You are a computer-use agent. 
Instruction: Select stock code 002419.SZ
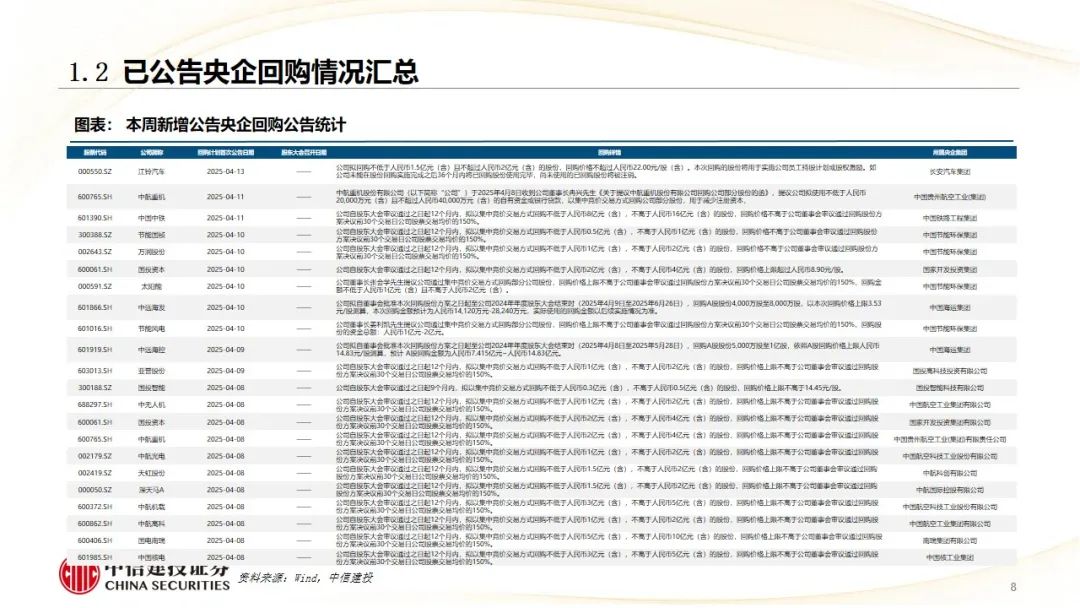(x=94, y=474)
